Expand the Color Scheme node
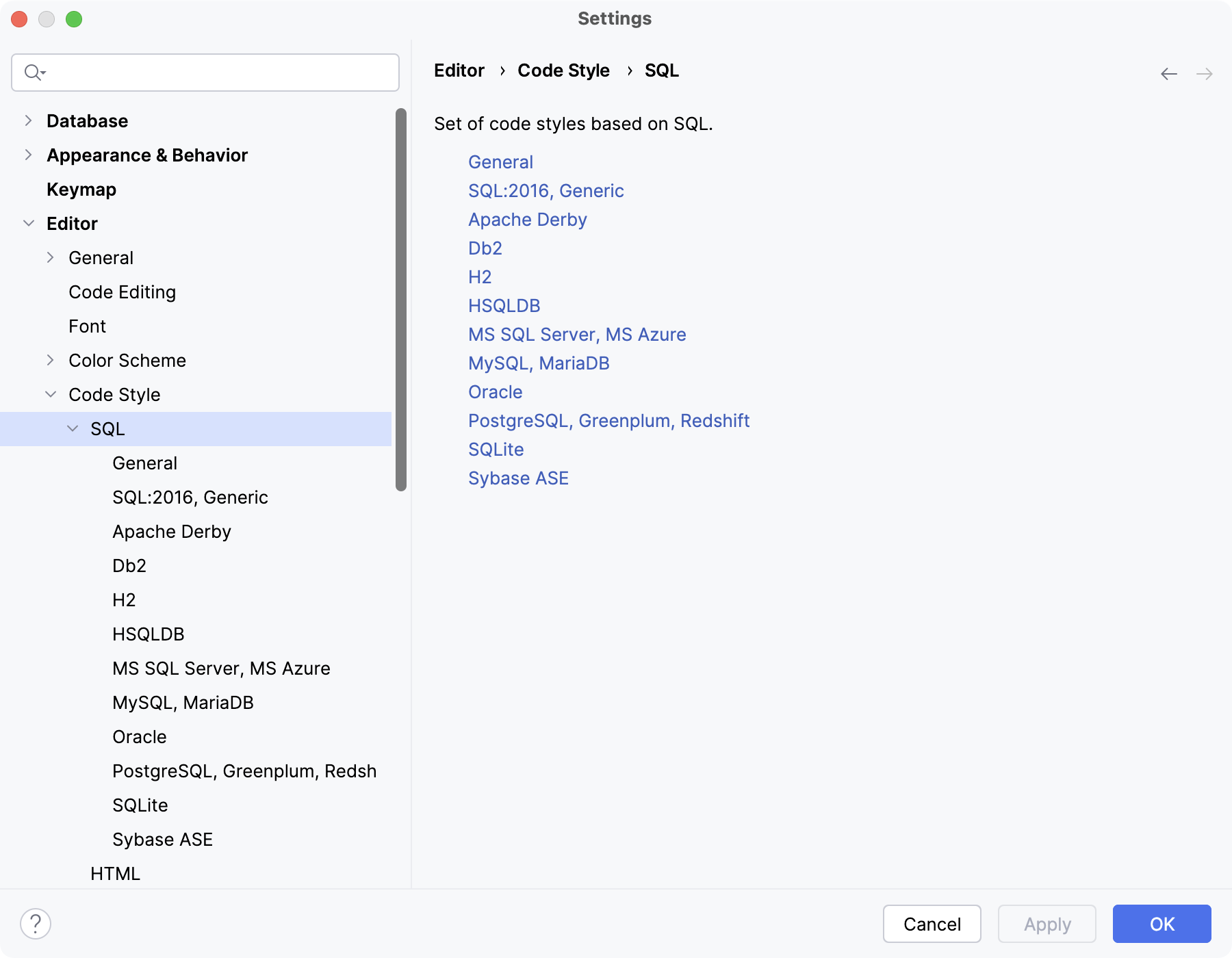The image size is (1232, 958). [50, 360]
